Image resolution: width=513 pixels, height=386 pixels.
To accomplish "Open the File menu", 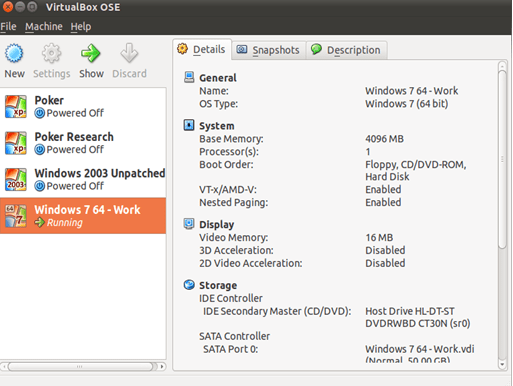I will [x=8, y=26].
